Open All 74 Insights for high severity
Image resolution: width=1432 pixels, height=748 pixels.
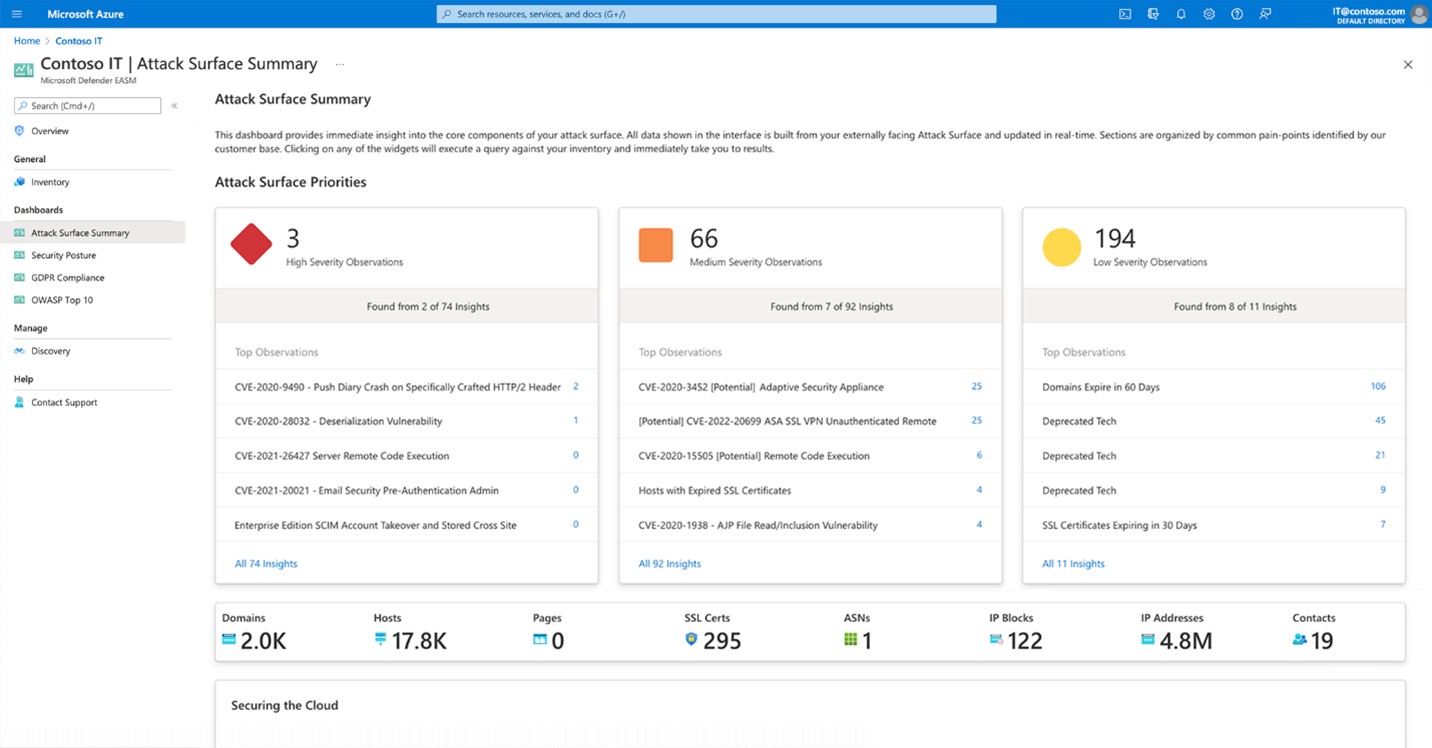(265, 563)
